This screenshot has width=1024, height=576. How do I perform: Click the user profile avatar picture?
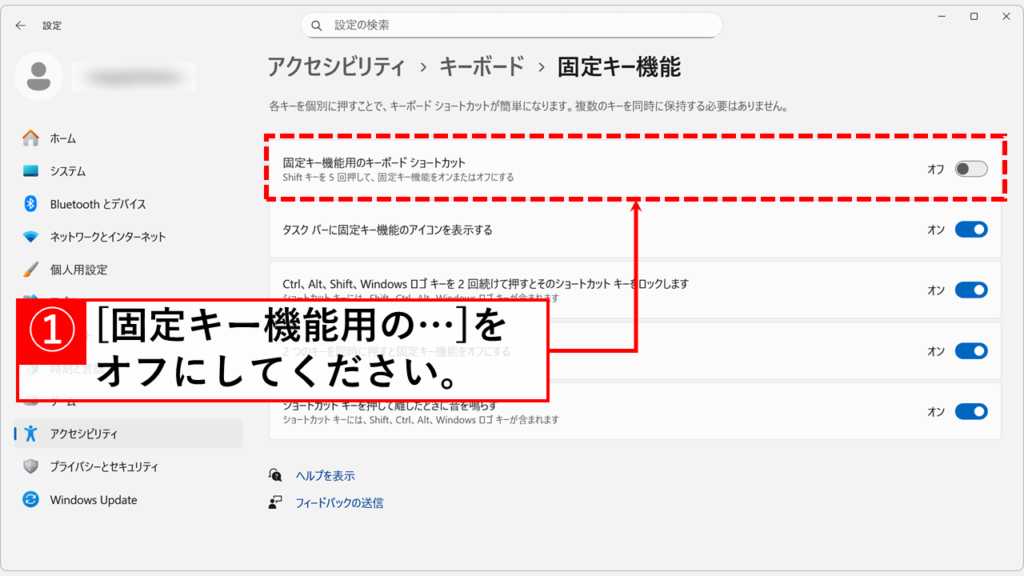pyautogui.click(x=39, y=76)
